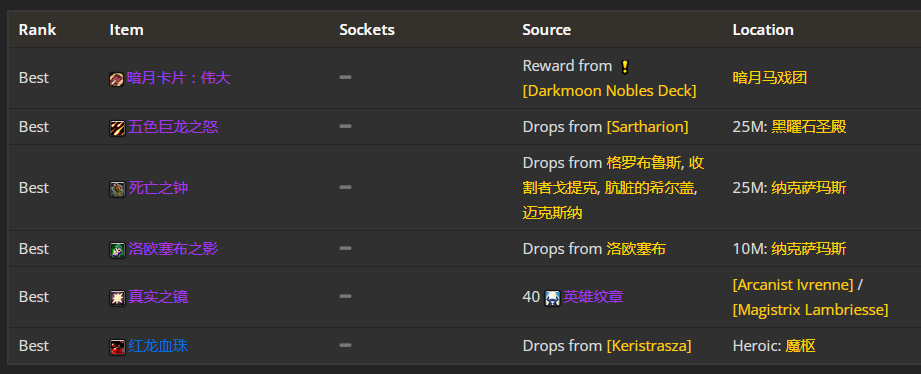Click the 英雄纹章 emblem icon
Viewport: 921px width, 374px height.
point(552,298)
